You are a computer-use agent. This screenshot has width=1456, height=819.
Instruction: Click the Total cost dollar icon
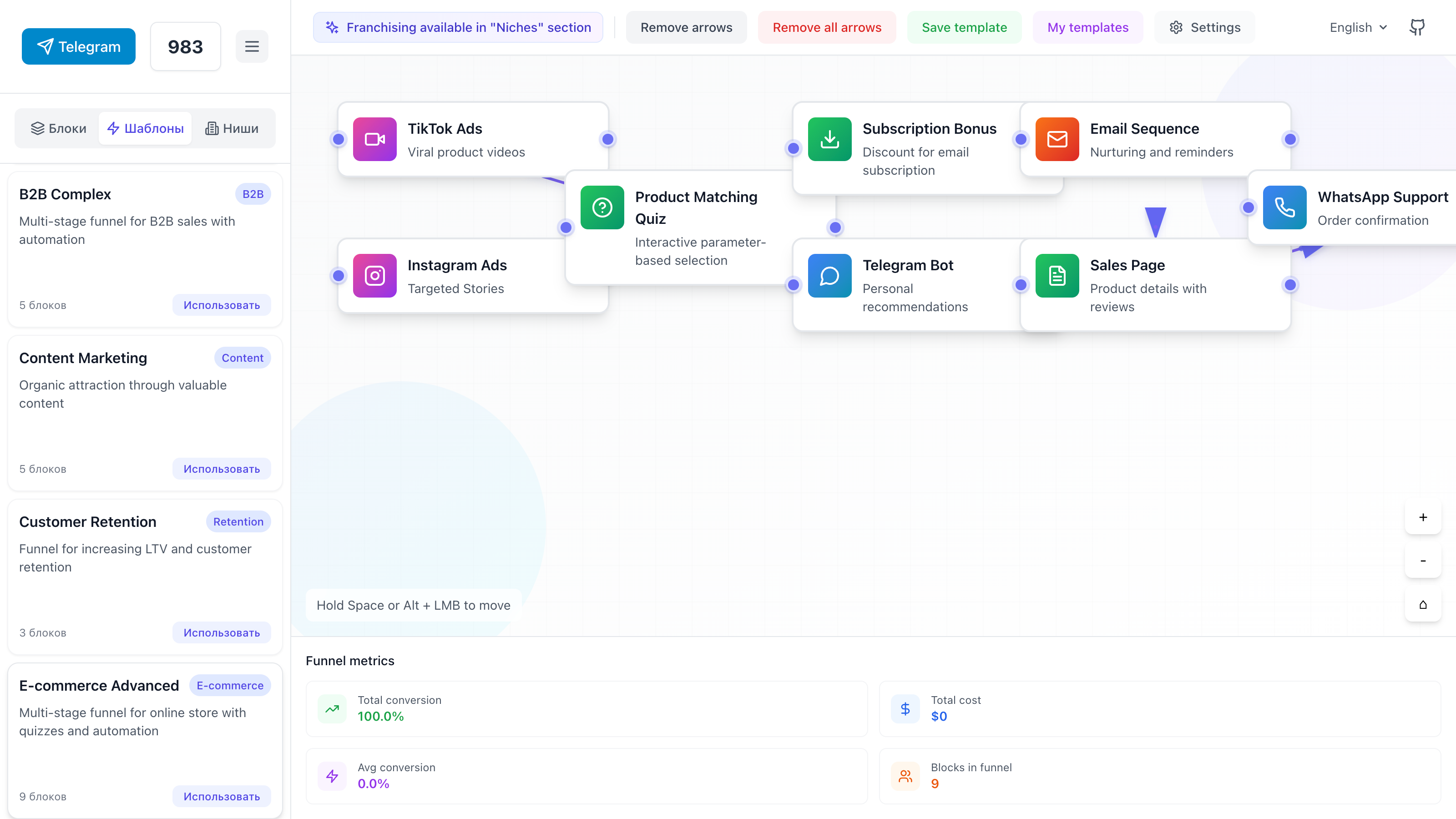click(x=905, y=708)
